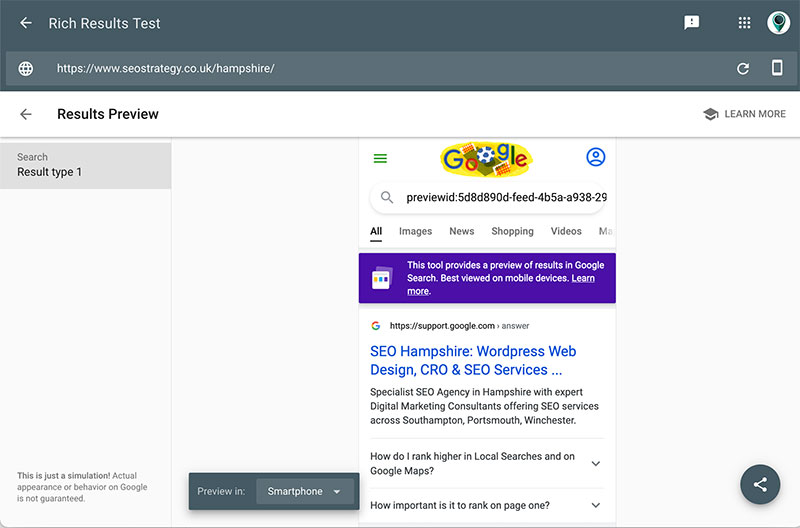Click the LEARN MORE button
The height and width of the screenshot is (528, 800).
[744, 114]
